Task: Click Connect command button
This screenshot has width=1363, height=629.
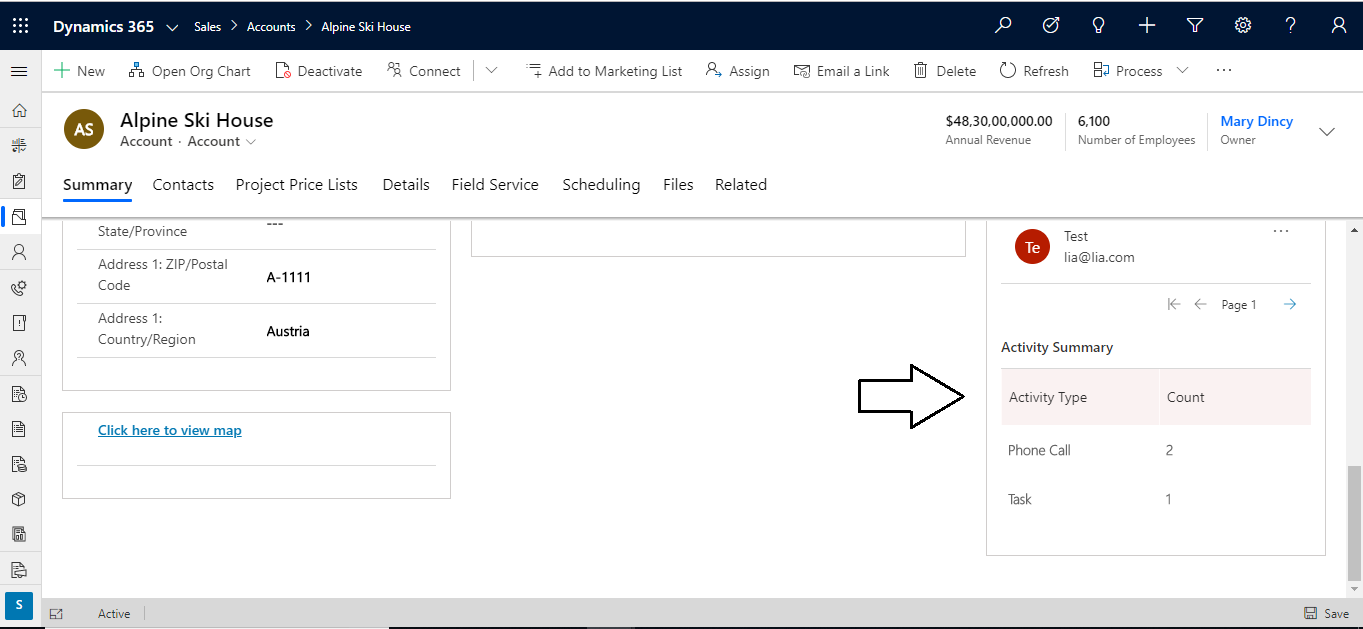Action: (x=423, y=71)
